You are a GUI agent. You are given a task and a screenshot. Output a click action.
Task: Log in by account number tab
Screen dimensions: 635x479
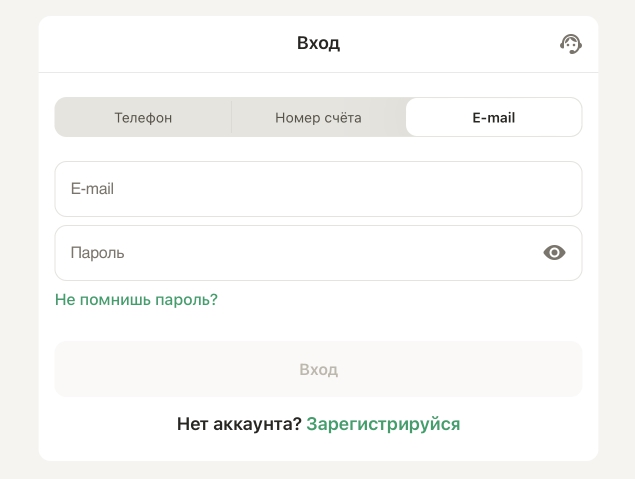318,117
